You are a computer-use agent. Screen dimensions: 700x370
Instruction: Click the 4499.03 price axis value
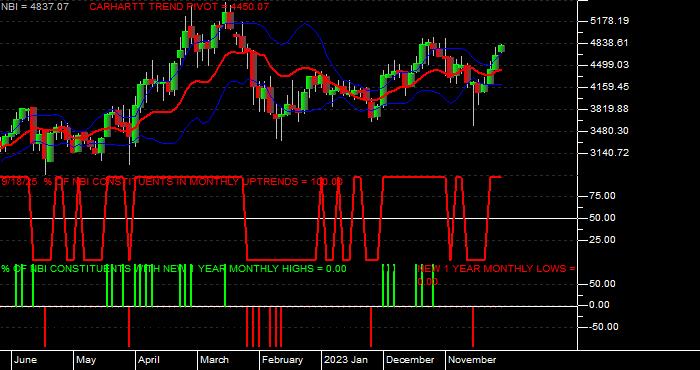coord(609,65)
